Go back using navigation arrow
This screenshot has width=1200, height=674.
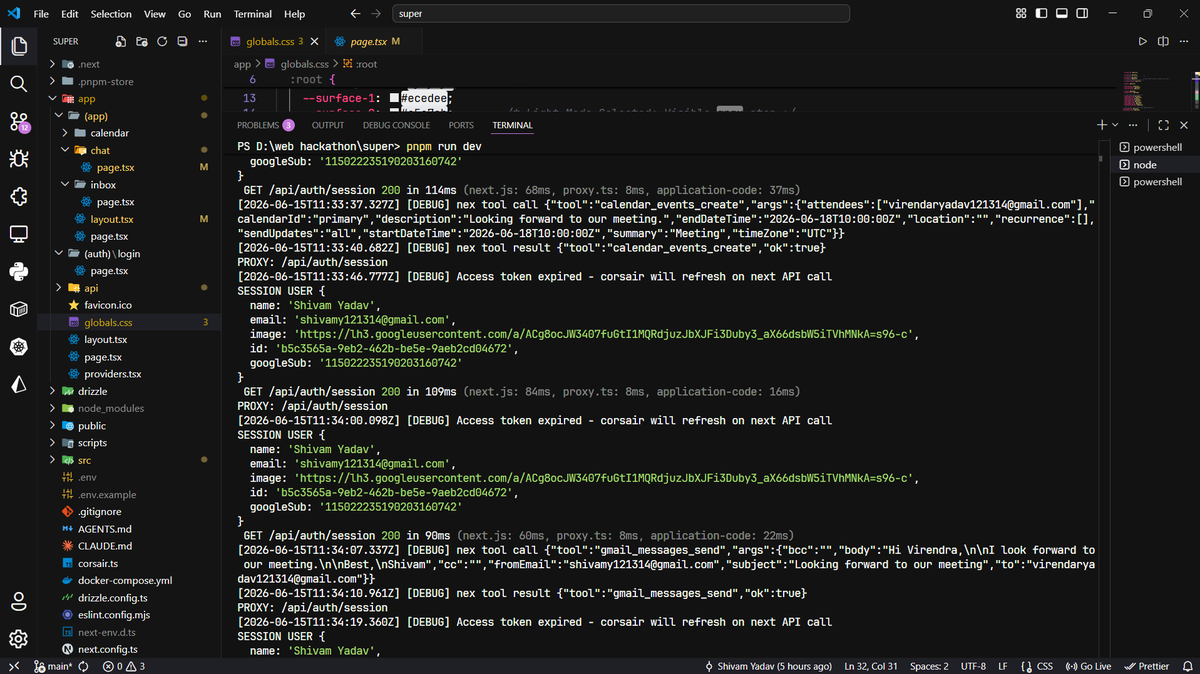coord(355,14)
